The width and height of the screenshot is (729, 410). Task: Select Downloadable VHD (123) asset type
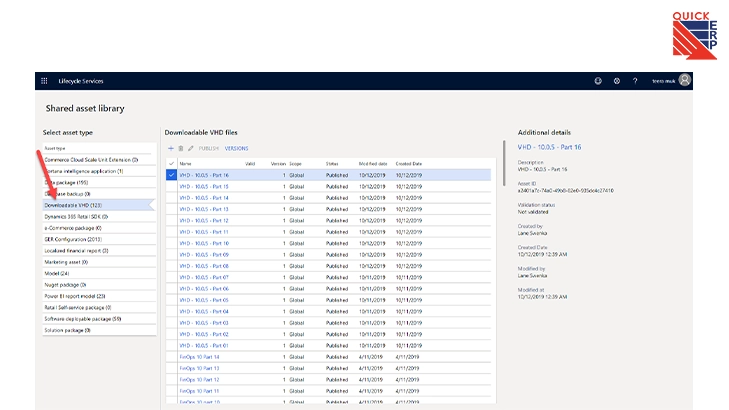coord(98,205)
